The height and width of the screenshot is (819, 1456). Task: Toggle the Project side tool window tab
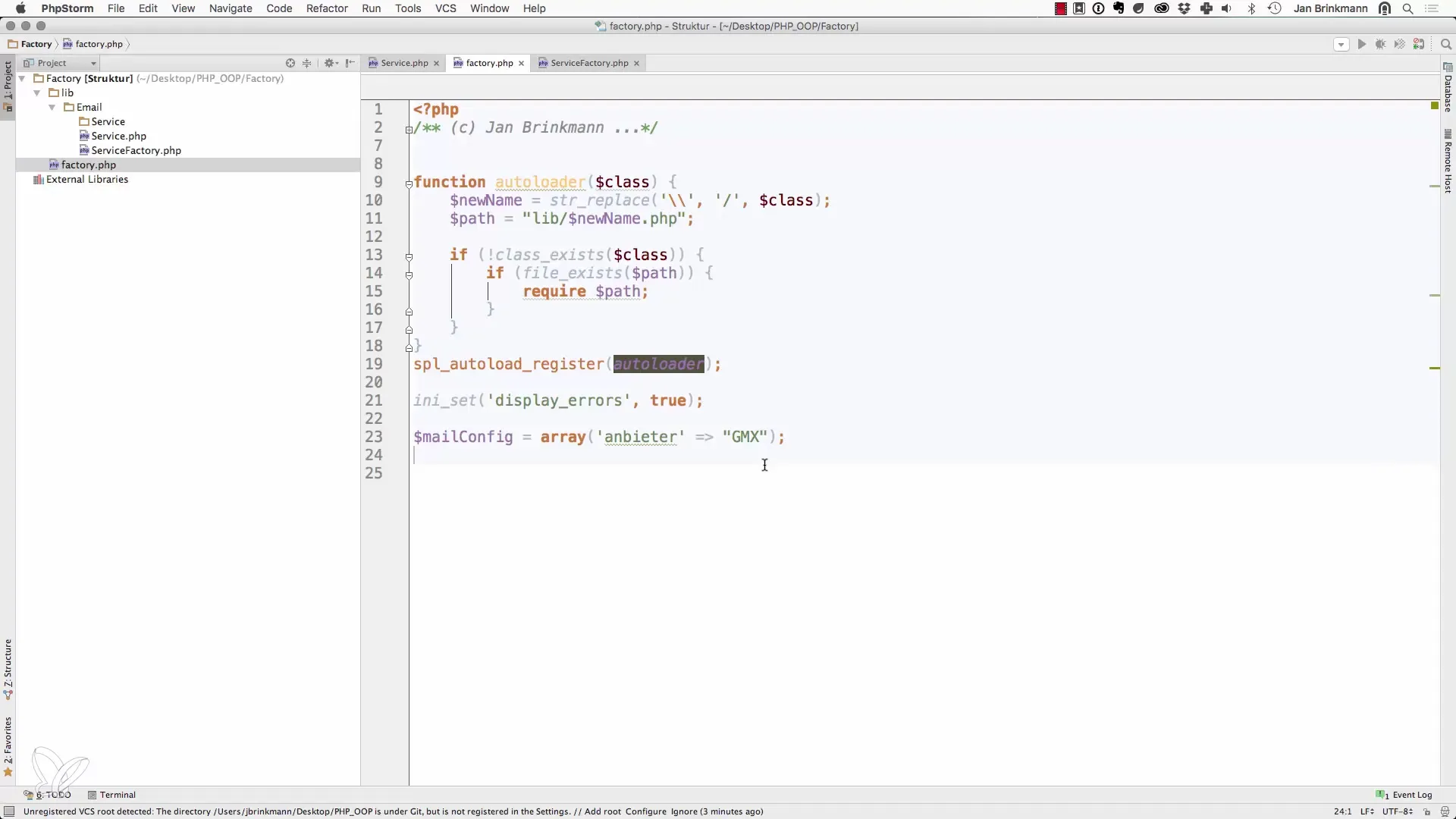click(8, 86)
